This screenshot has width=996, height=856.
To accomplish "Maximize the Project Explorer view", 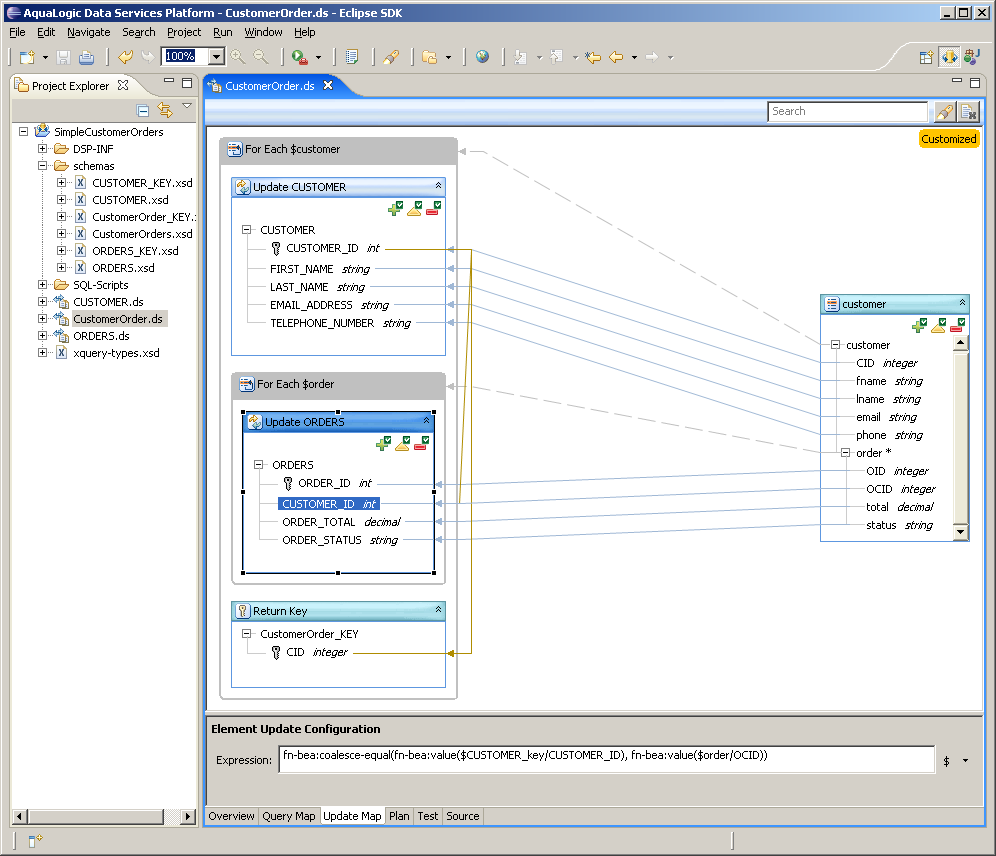I will [x=187, y=83].
